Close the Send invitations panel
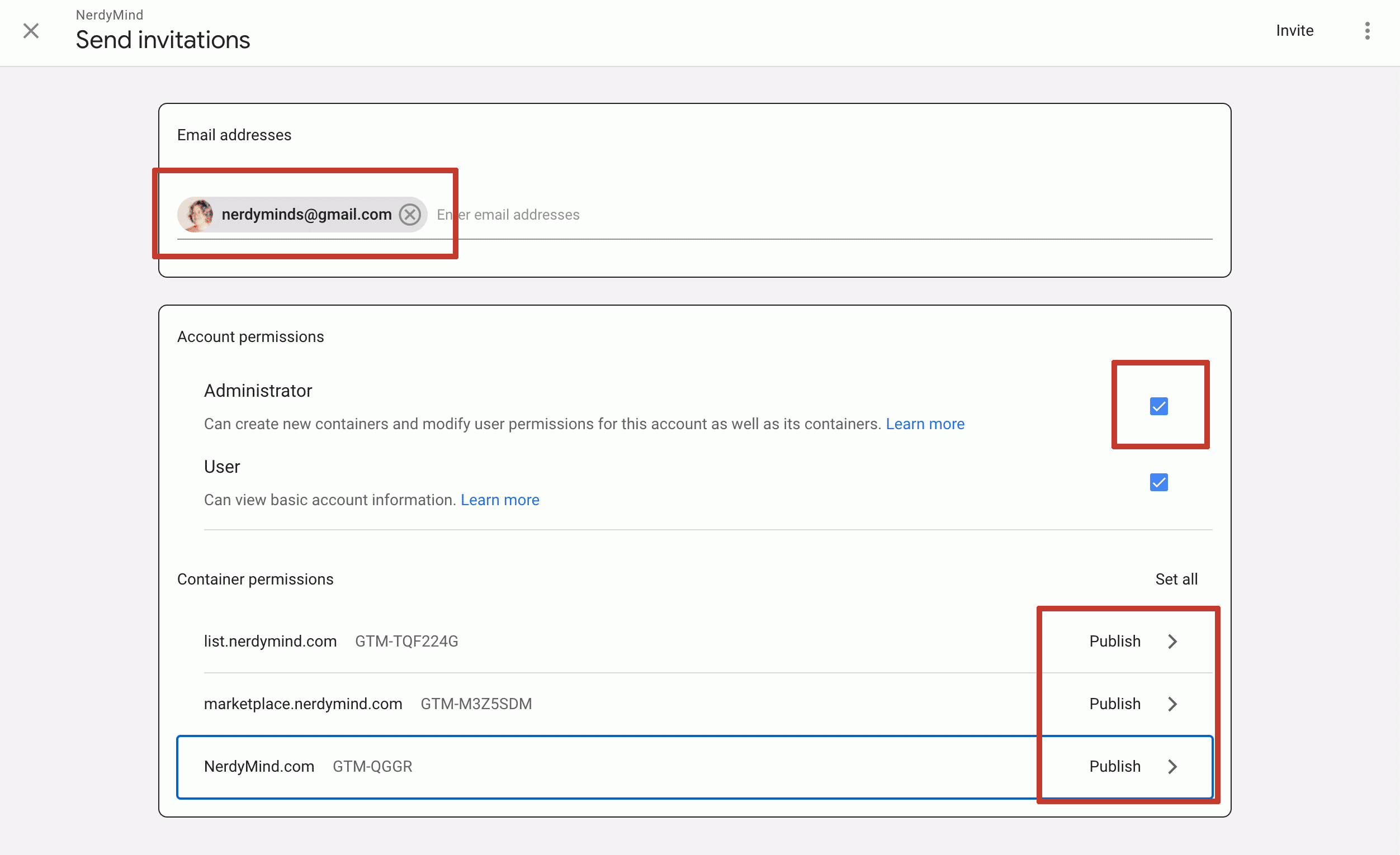Viewport: 1400px width, 855px height. 31,31
